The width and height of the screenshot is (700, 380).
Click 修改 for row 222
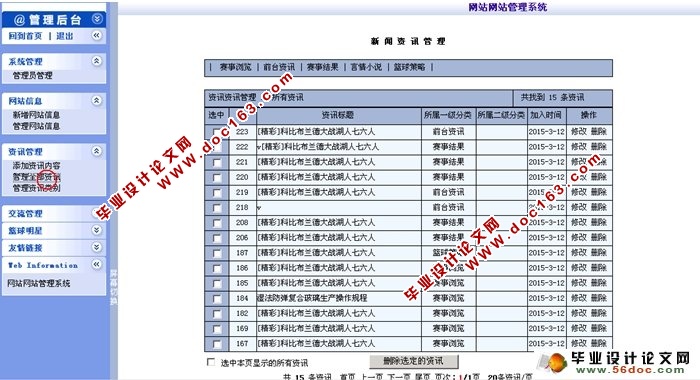pyautogui.click(x=579, y=146)
